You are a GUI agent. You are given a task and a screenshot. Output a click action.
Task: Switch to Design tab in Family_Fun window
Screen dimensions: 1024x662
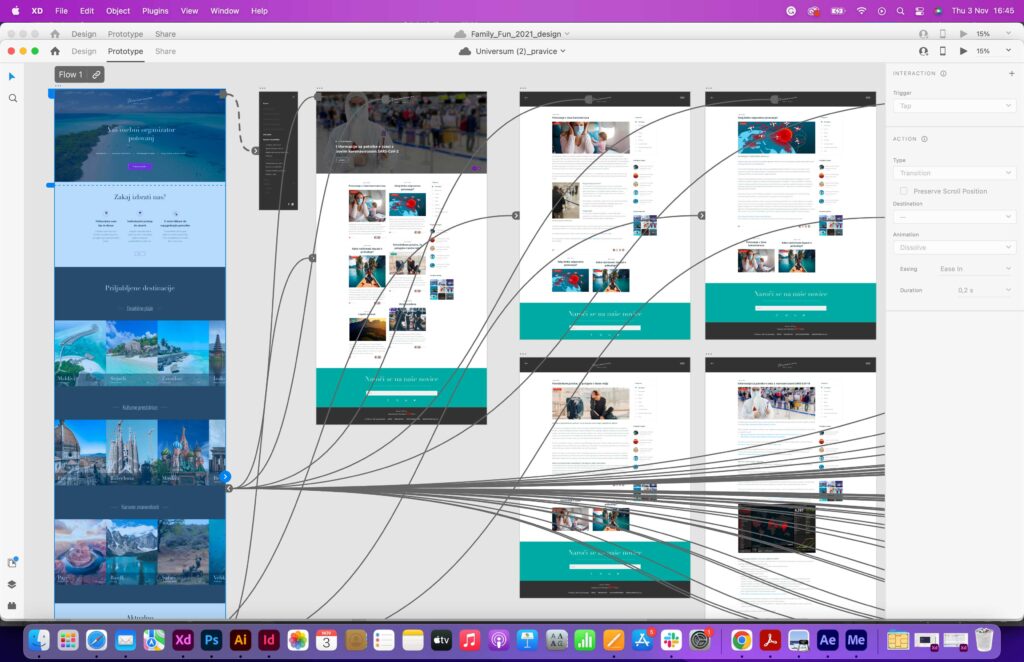click(84, 34)
